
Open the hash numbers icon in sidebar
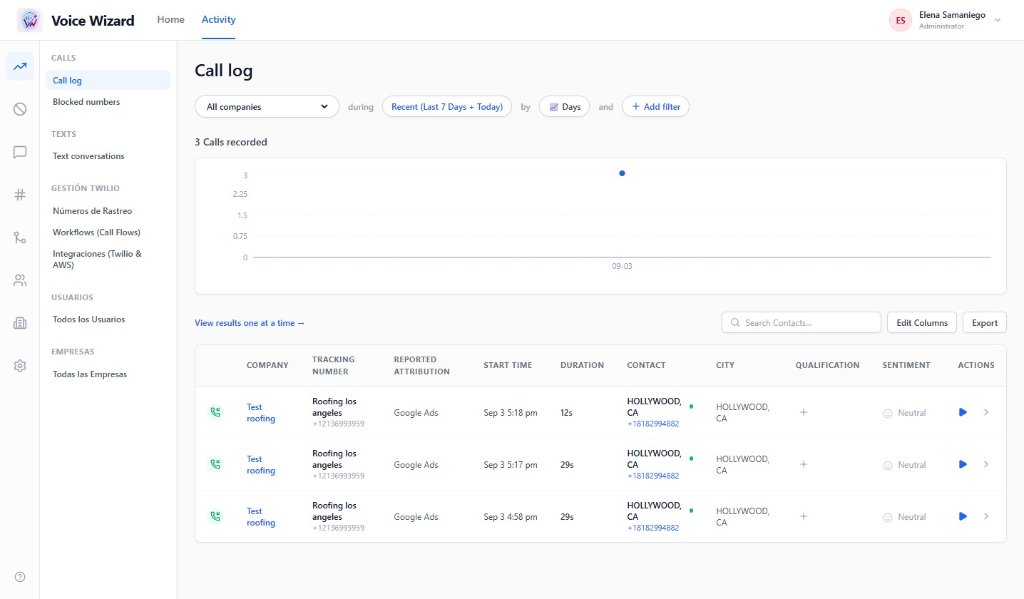tap(20, 195)
